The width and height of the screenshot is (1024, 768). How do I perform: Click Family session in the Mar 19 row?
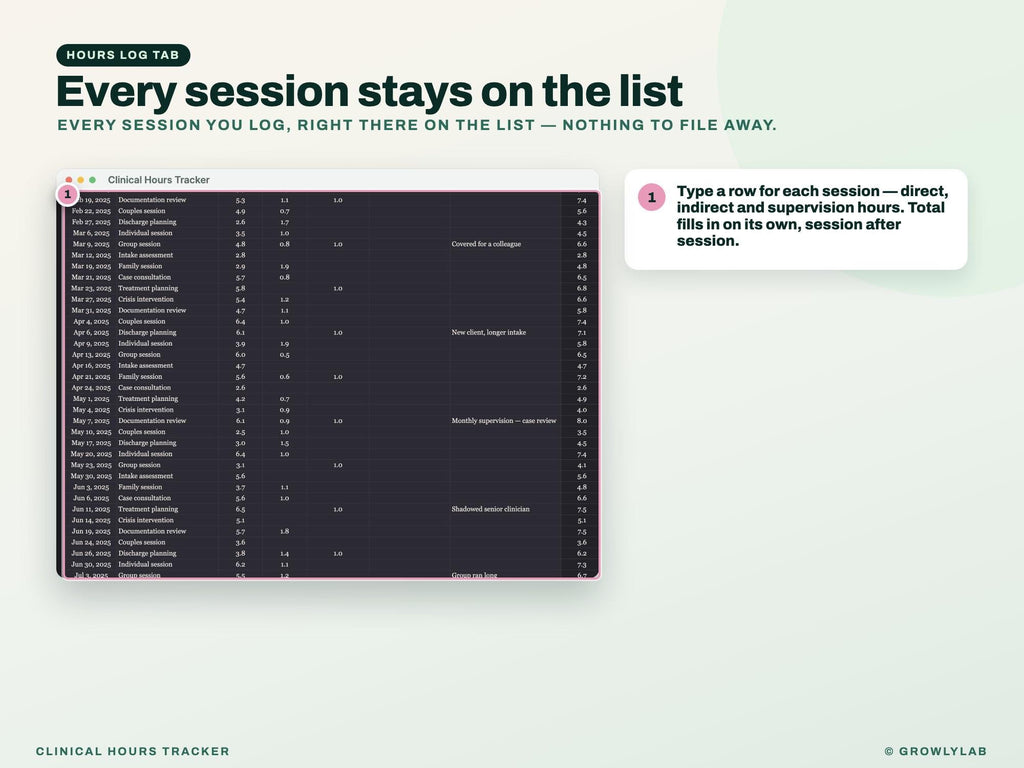pos(140,266)
